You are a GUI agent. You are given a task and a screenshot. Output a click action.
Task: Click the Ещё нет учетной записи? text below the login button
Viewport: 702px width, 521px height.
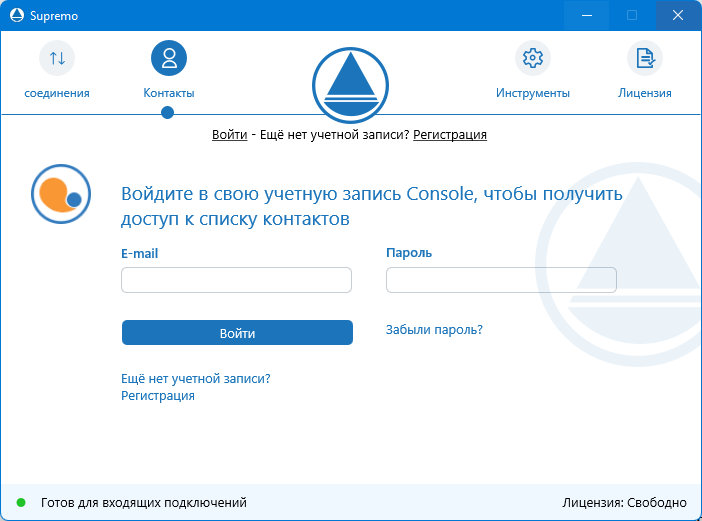(x=196, y=379)
